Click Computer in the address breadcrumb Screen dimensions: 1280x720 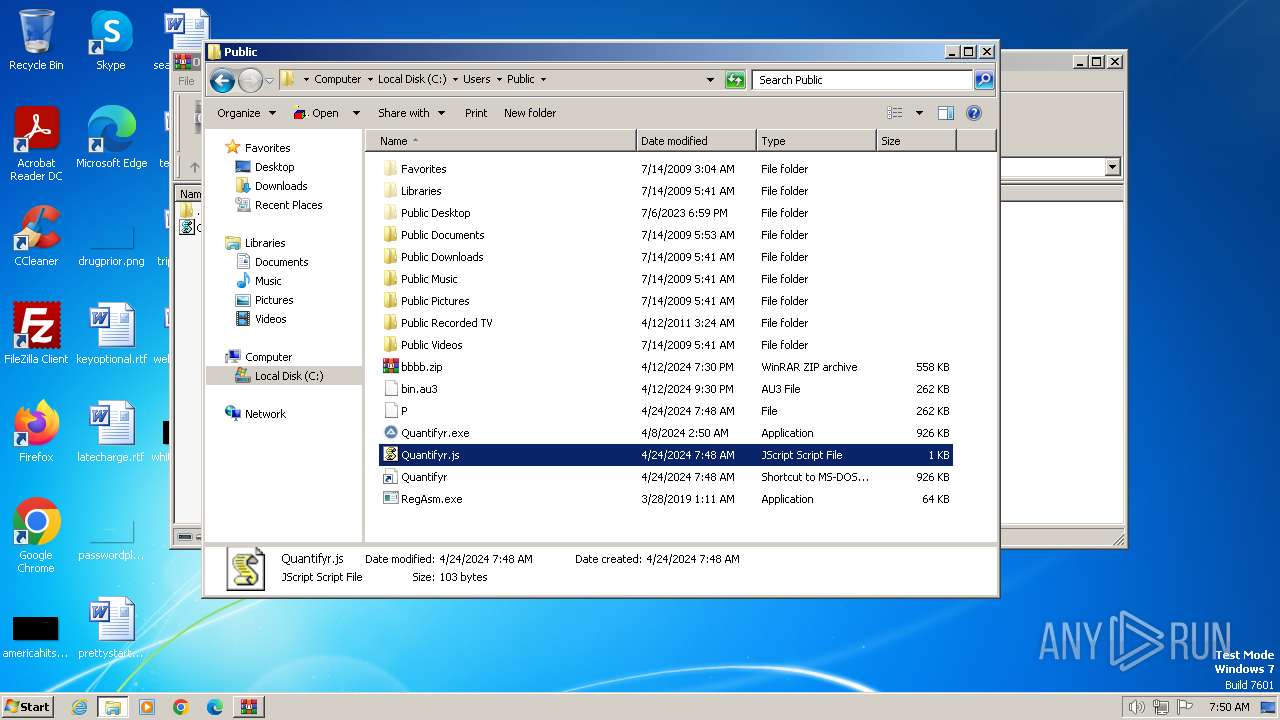pyautogui.click(x=338, y=79)
